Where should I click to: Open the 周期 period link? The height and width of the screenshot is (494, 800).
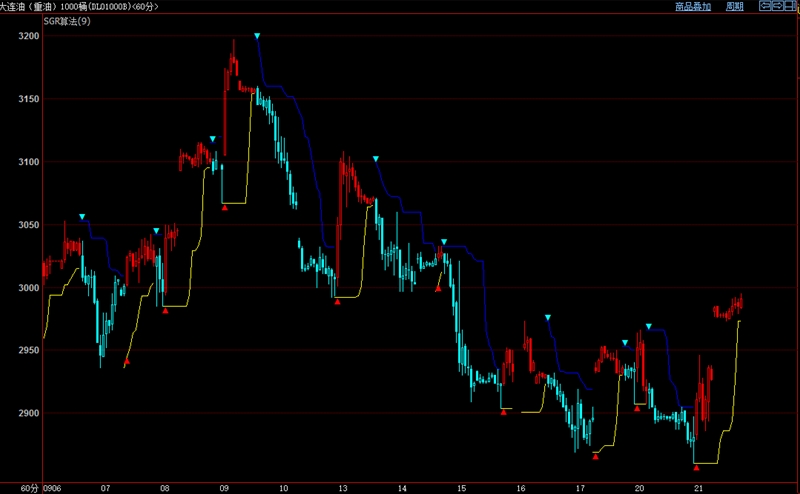[x=735, y=6]
